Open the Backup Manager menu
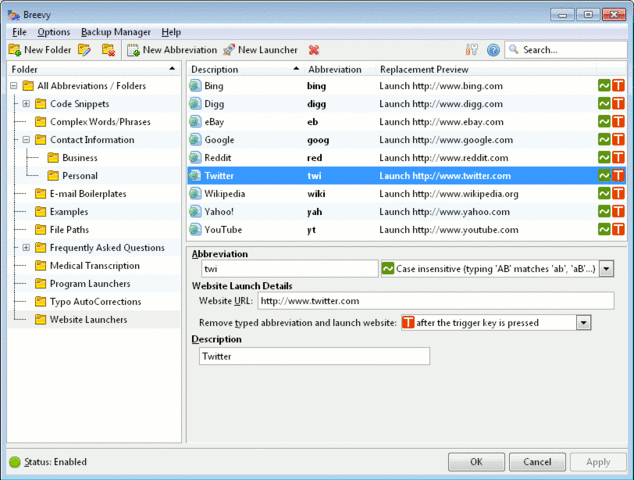Viewport: 634px width, 480px height. (116, 32)
